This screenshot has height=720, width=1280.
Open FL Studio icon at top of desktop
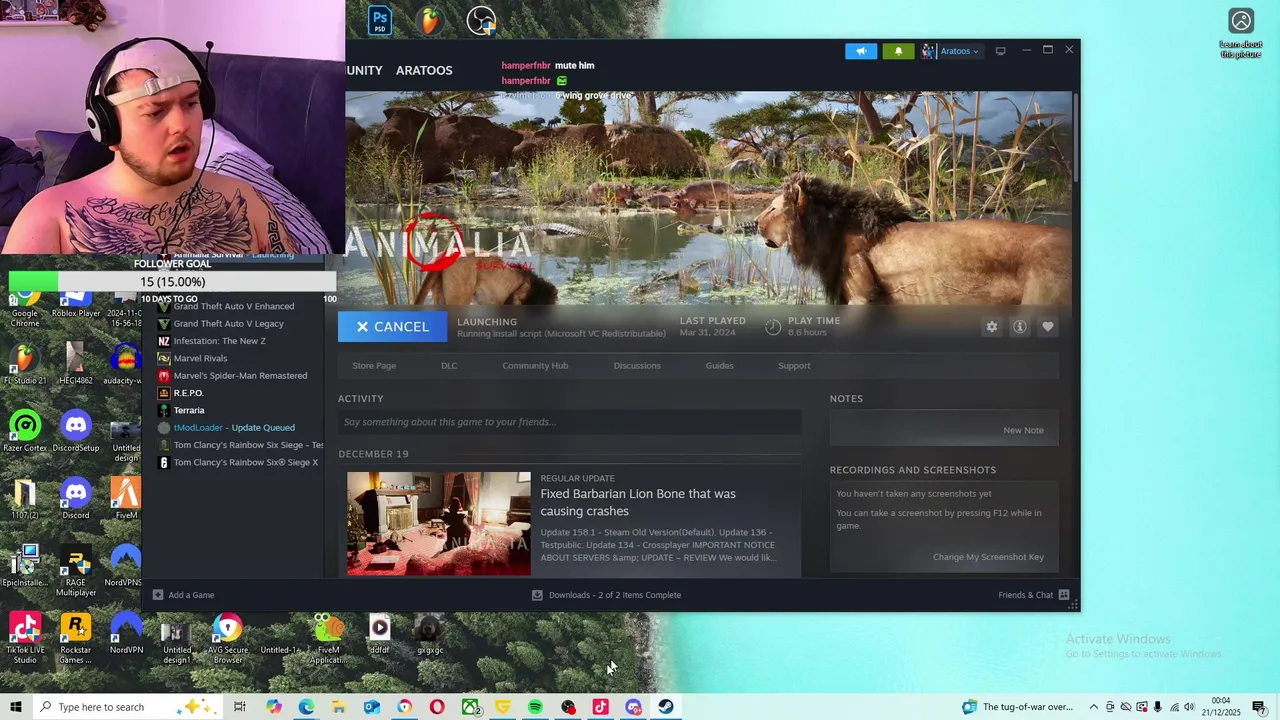(430, 20)
